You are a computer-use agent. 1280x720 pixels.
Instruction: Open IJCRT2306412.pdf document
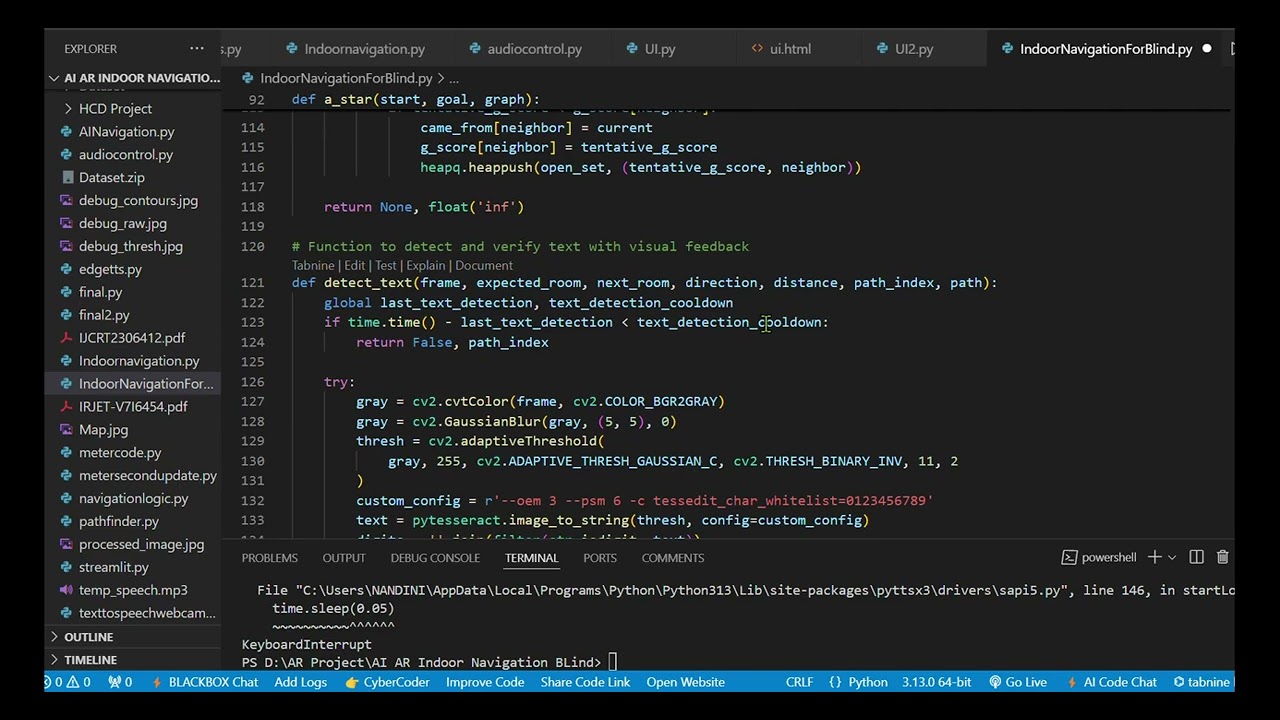132,338
